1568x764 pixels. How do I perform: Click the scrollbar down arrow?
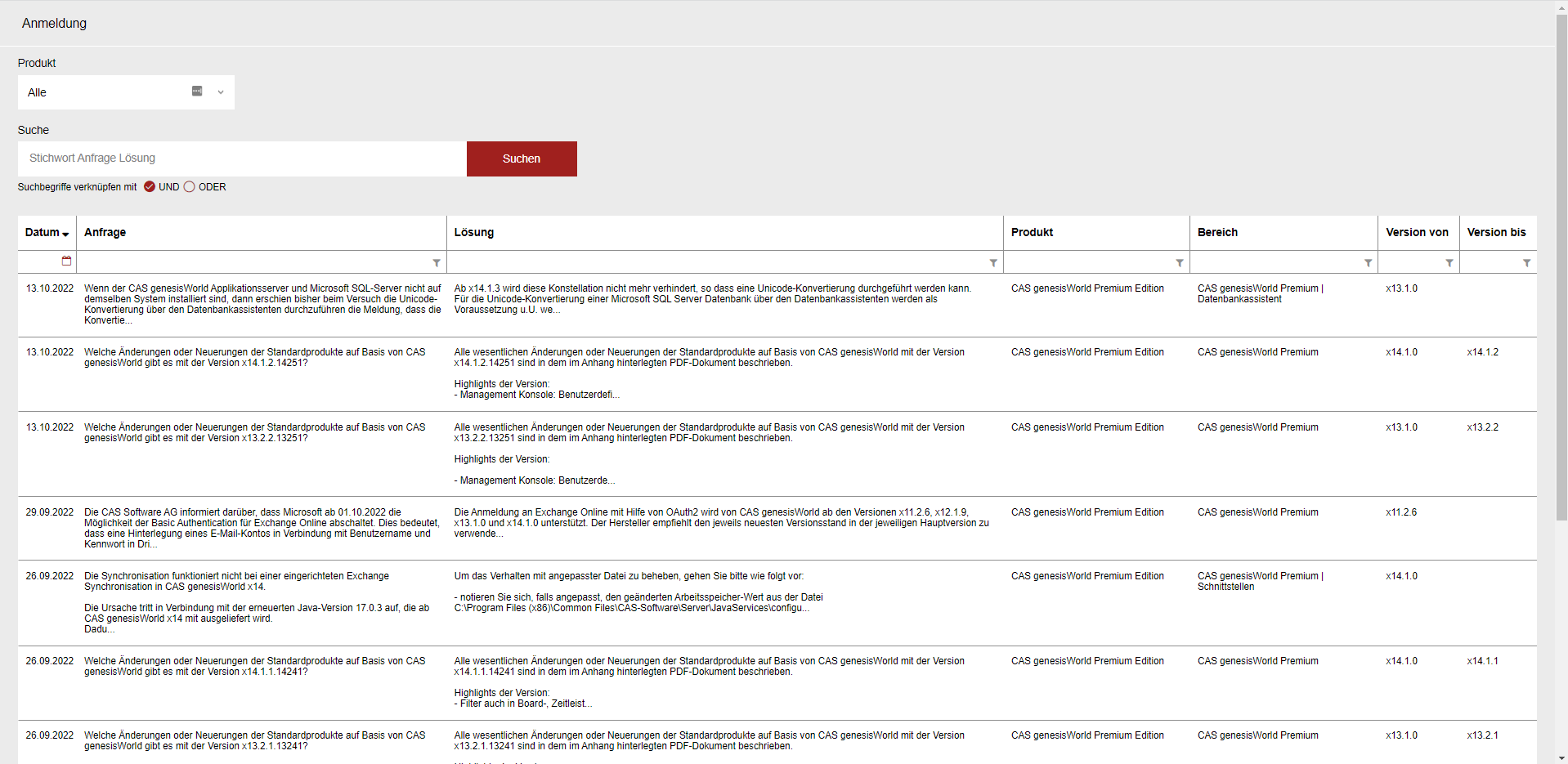(x=1561, y=757)
